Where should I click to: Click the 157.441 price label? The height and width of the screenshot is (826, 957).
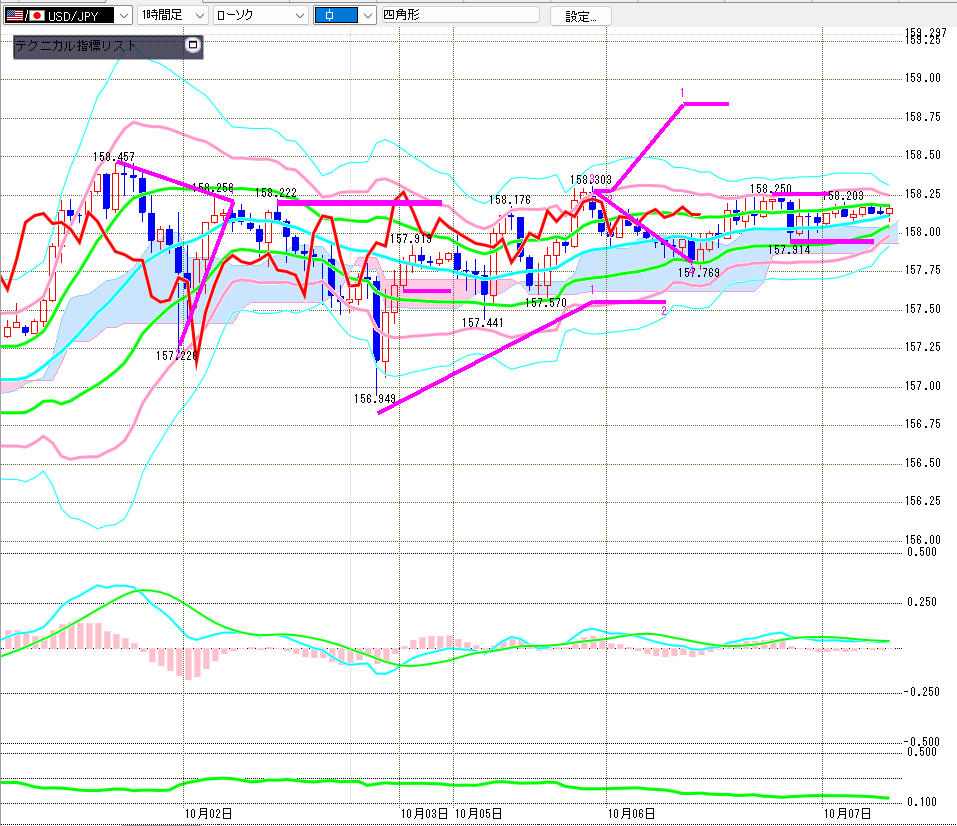(x=483, y=322)
